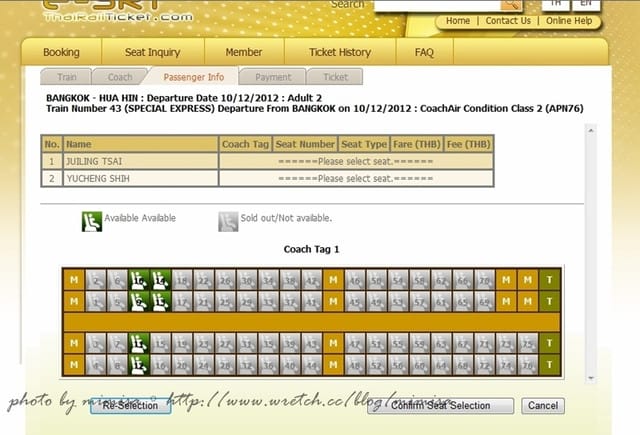Viewport: 640px width, 435px height.
Task: Click the Coach Tag 1 heading
Action: point(311,249)
